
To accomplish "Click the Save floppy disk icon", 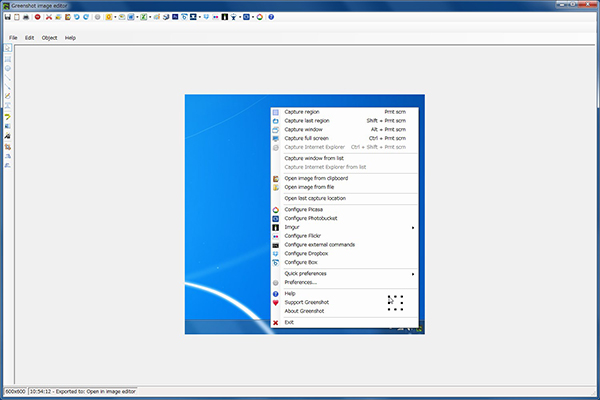I will [x=8, y=17].
